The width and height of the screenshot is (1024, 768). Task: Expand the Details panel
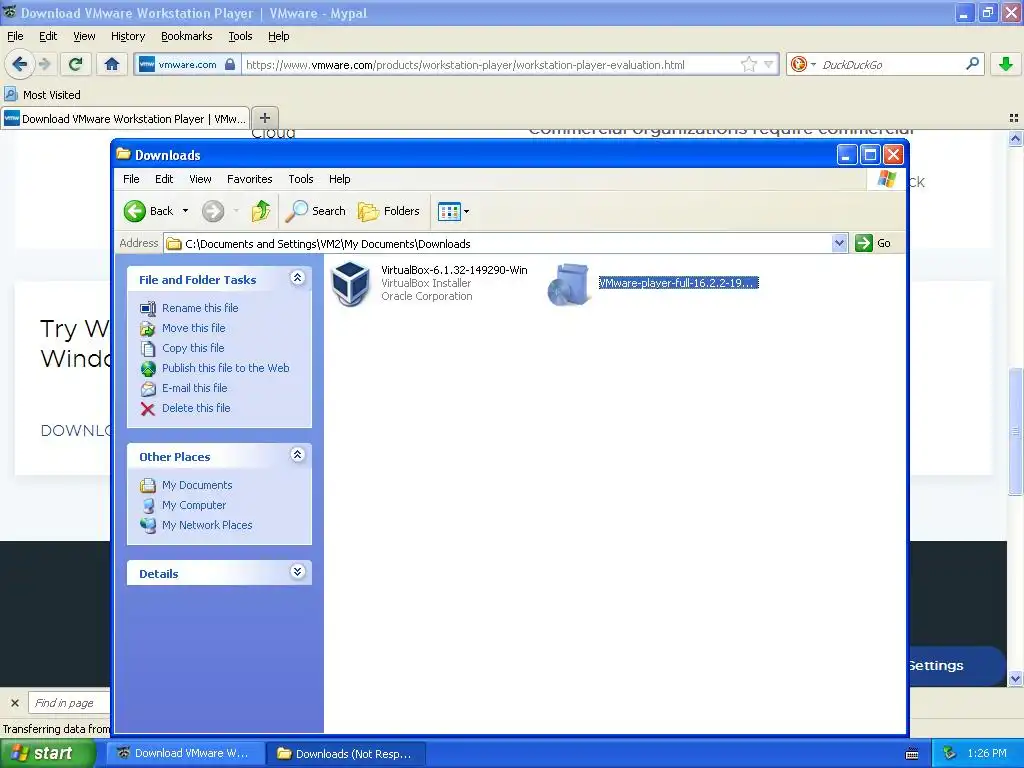297,572
